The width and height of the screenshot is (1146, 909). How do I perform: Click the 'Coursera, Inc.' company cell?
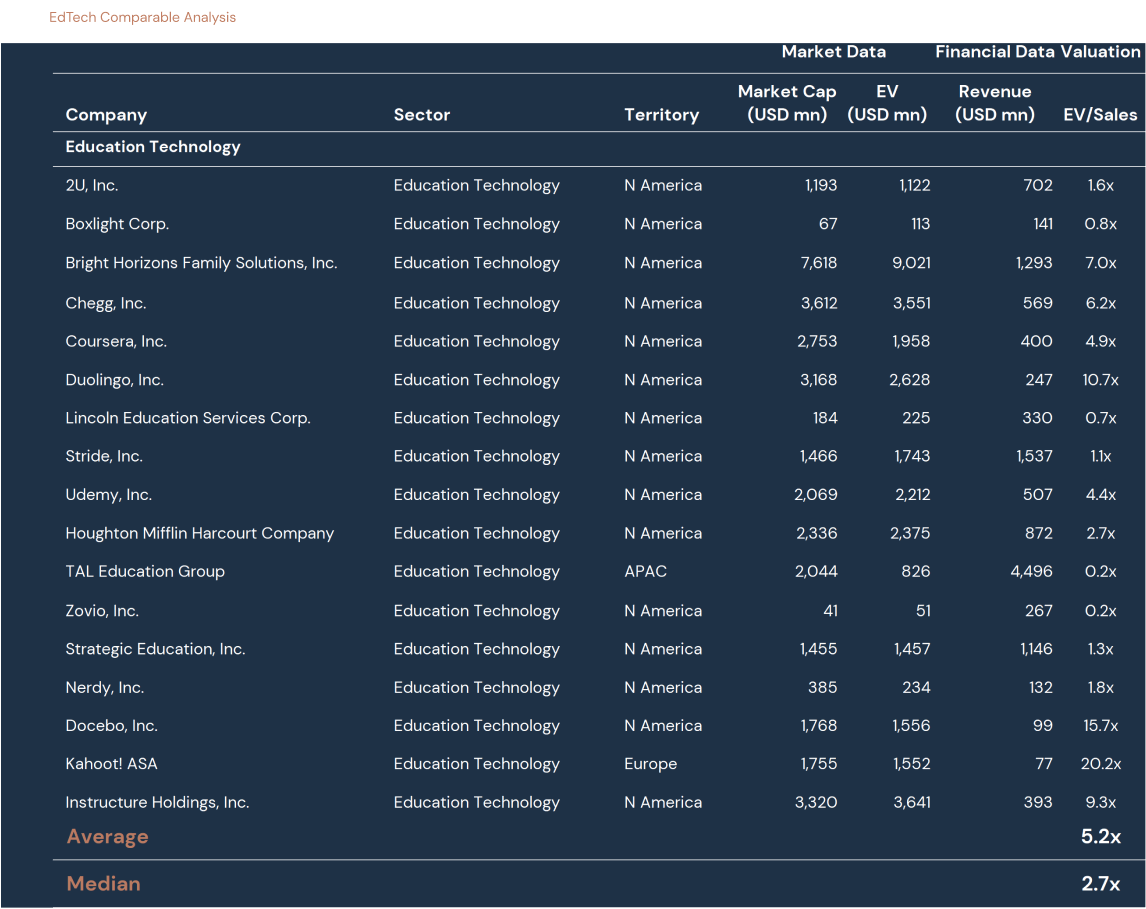(116, 341)
